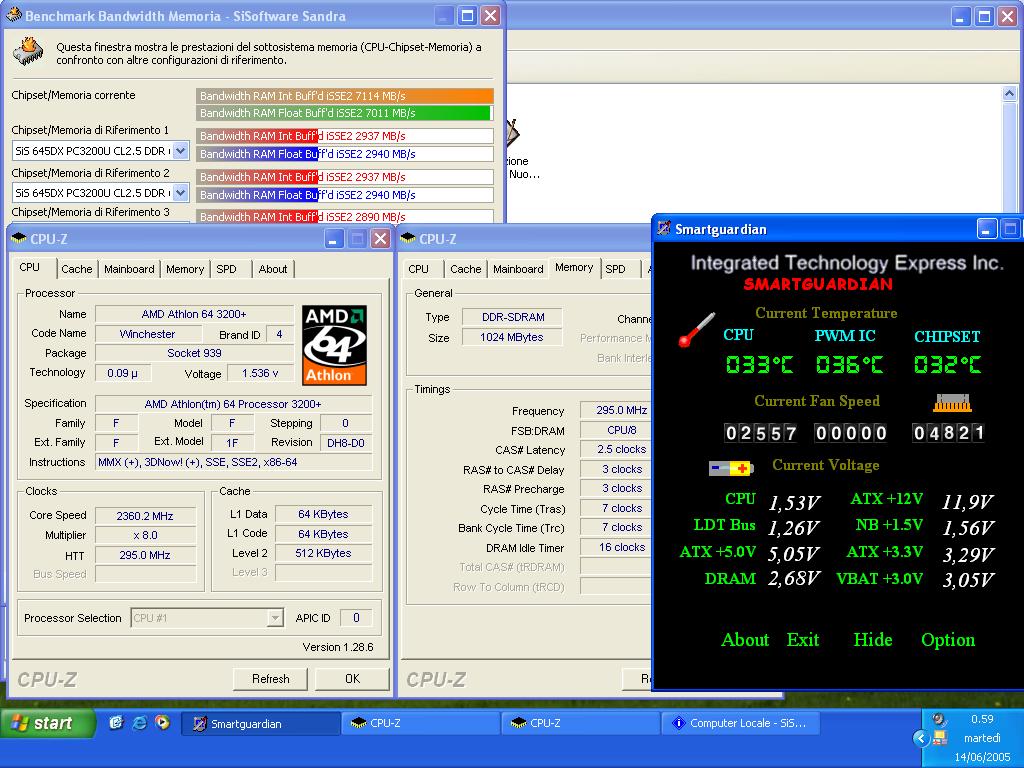Click the DRAM voltage reading 2,68V
Image resolution: width=1024 pixels, height=768 pixels.
point(793,579)
